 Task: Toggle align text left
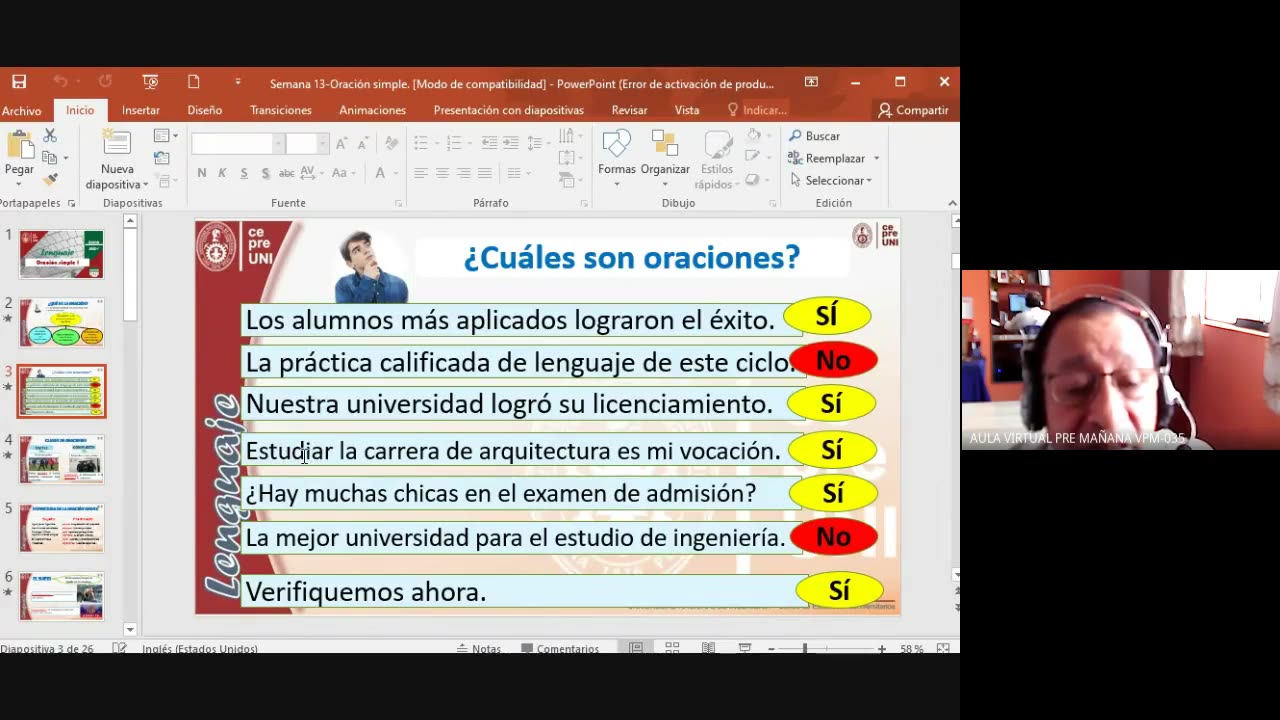click(421, 173)
